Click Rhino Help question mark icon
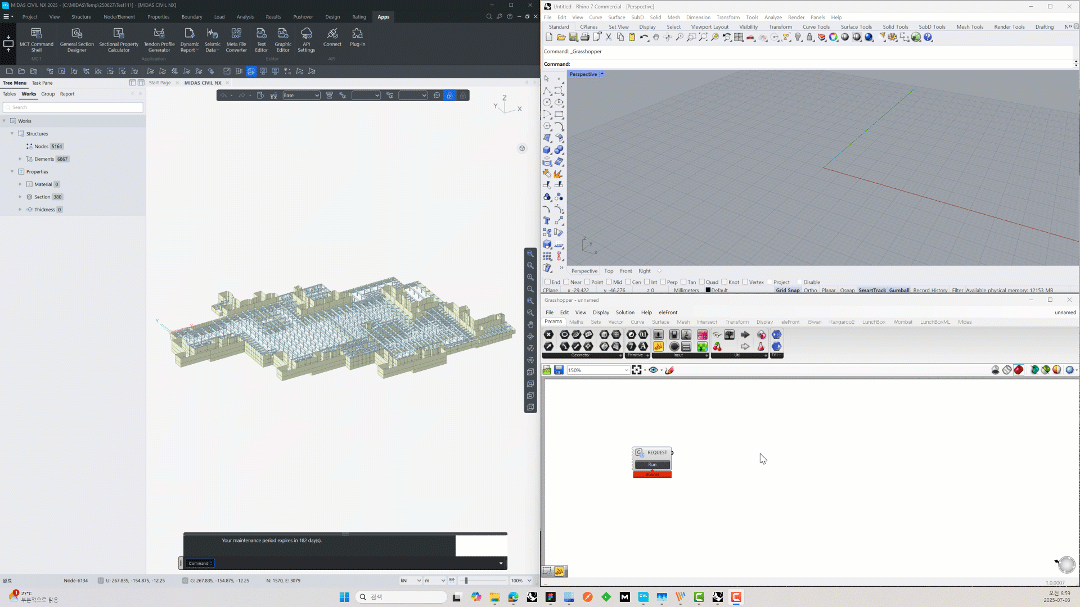The height and width of the screenshot is (607, 1080). coord(928,37)
